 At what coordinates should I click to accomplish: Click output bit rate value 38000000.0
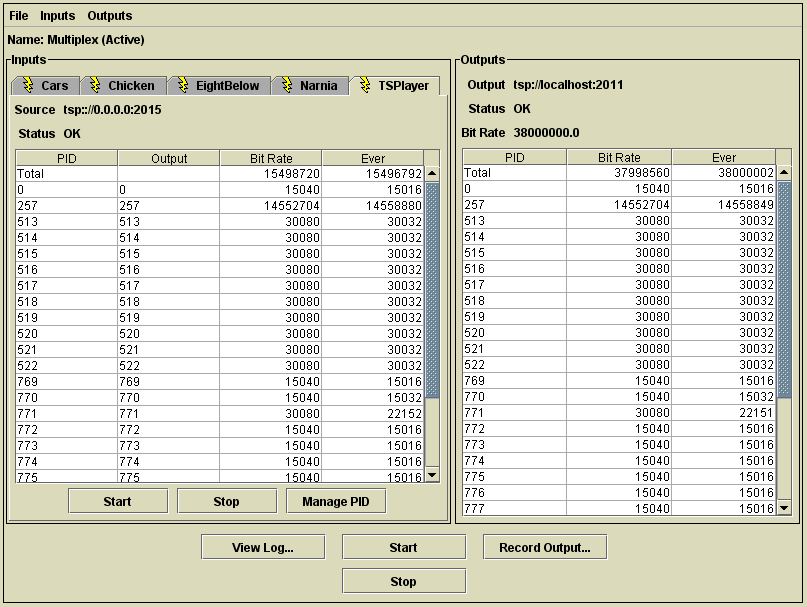pos(546,133)
